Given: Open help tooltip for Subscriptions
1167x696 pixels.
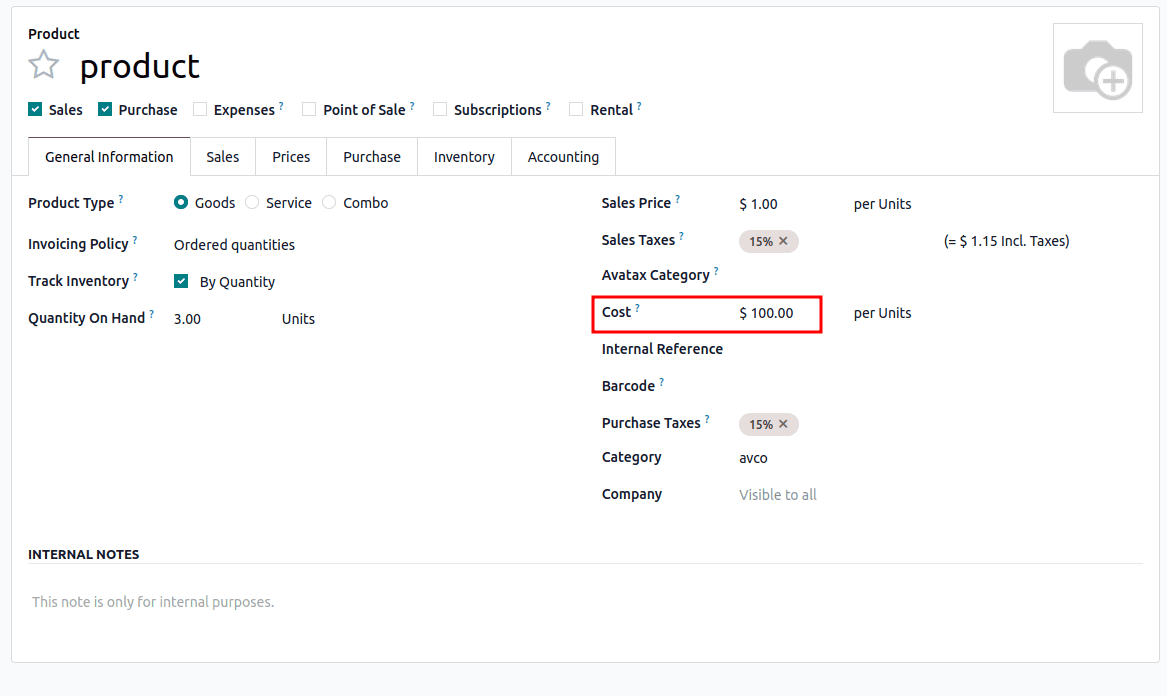Looking at the screenshot, I should (548, 106).
